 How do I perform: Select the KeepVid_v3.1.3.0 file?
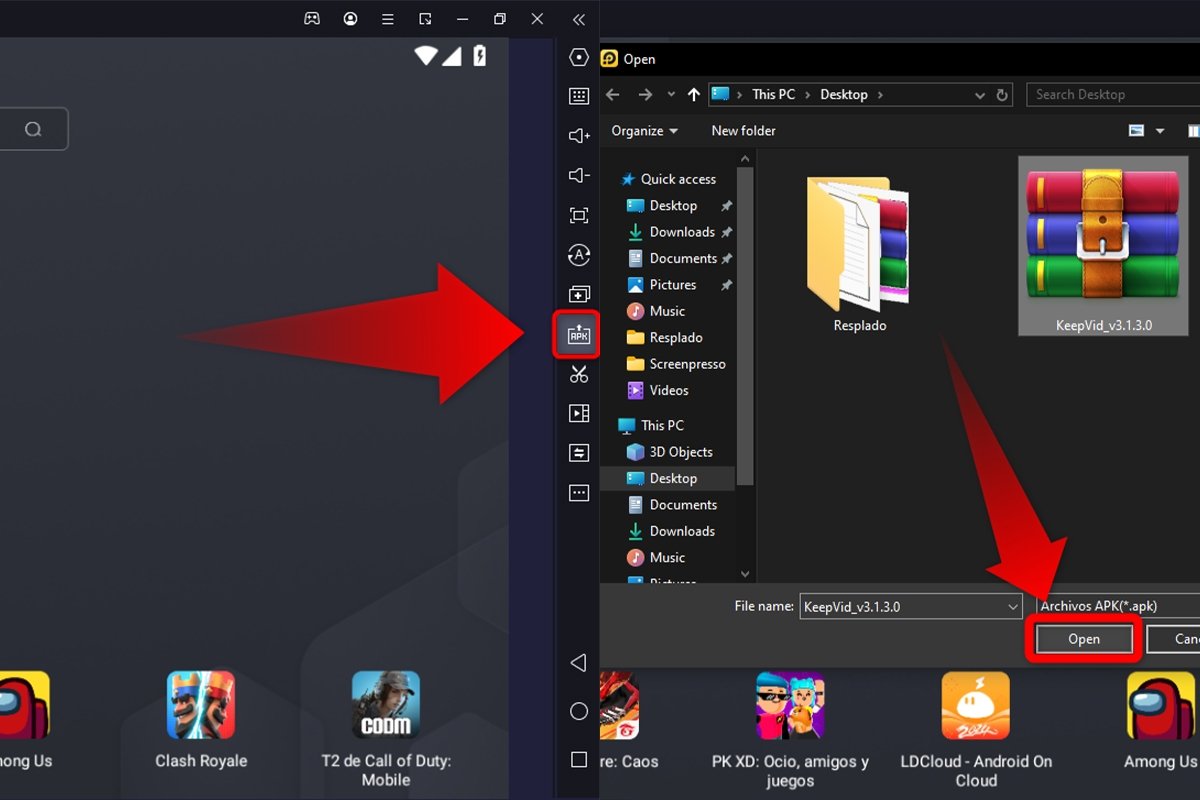coord(1104,247)
